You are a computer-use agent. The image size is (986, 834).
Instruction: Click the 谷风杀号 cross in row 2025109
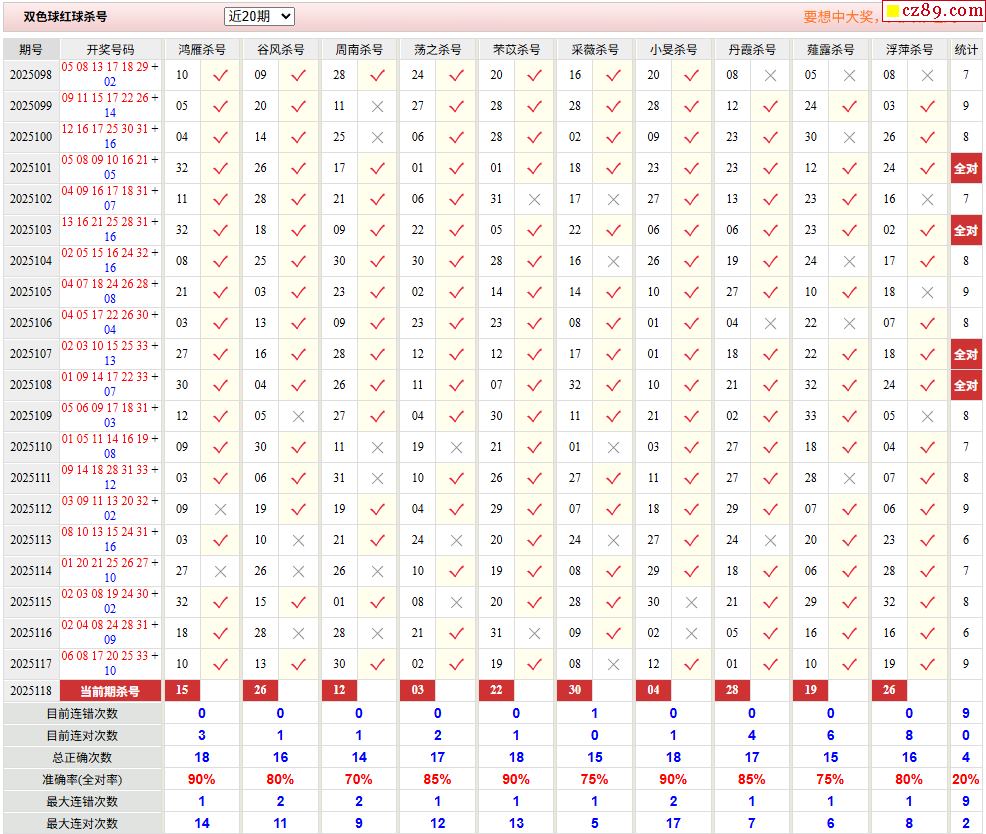click(298, 416)
